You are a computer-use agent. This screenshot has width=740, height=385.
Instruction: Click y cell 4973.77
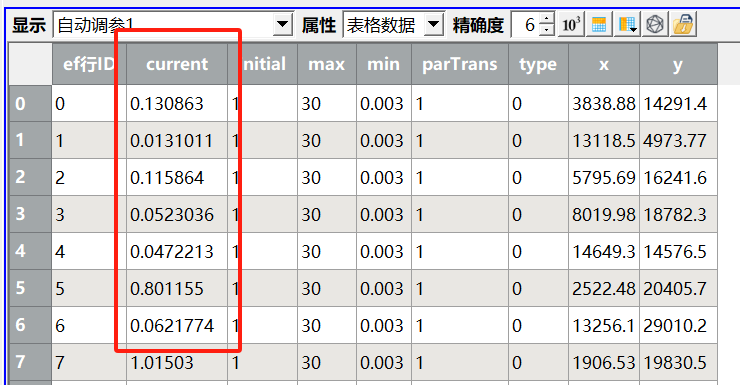pyautogui.click(x=678, y=140)
